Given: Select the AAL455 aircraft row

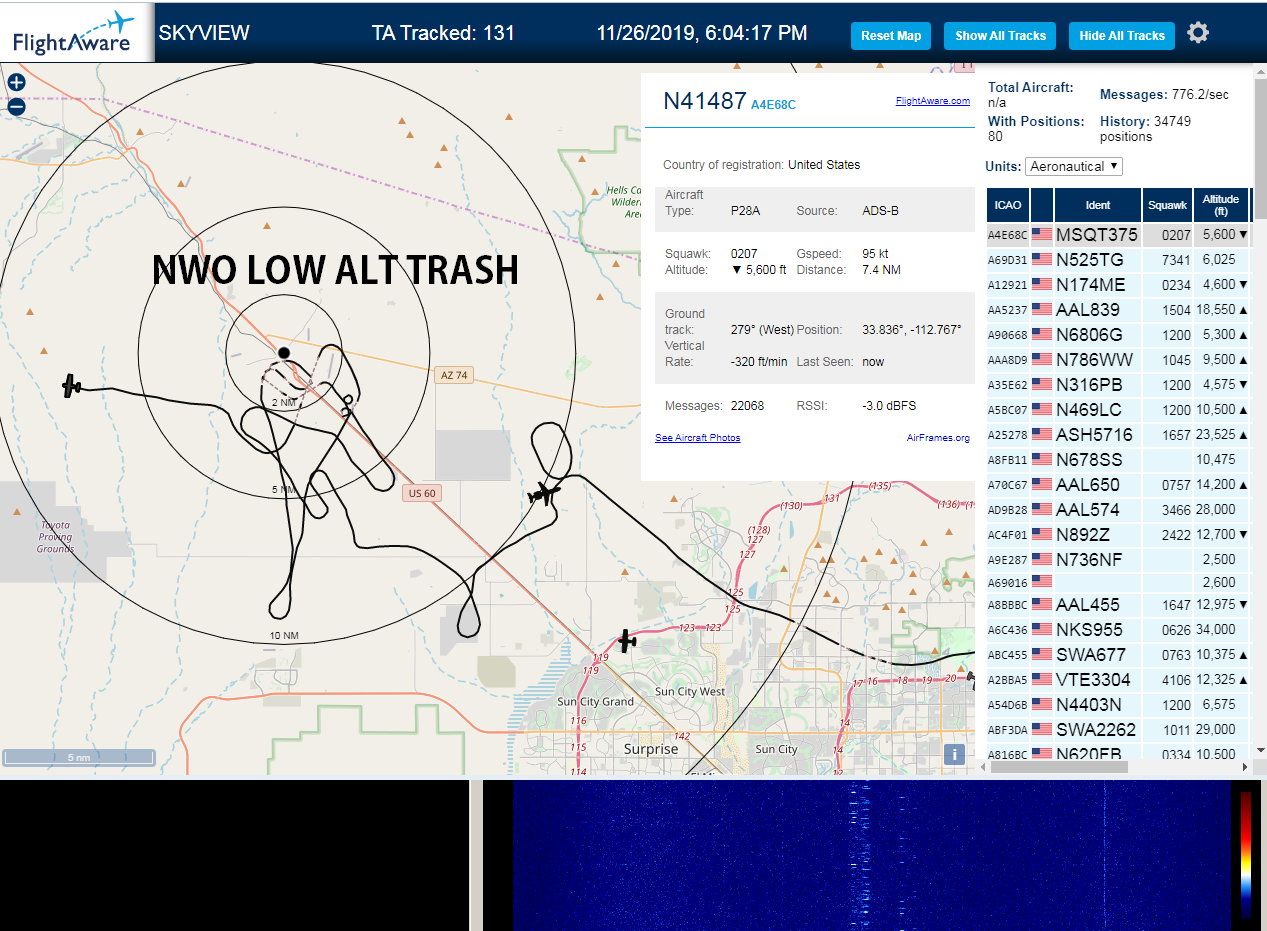Looking at the screenshot, I should (1118, 605).
